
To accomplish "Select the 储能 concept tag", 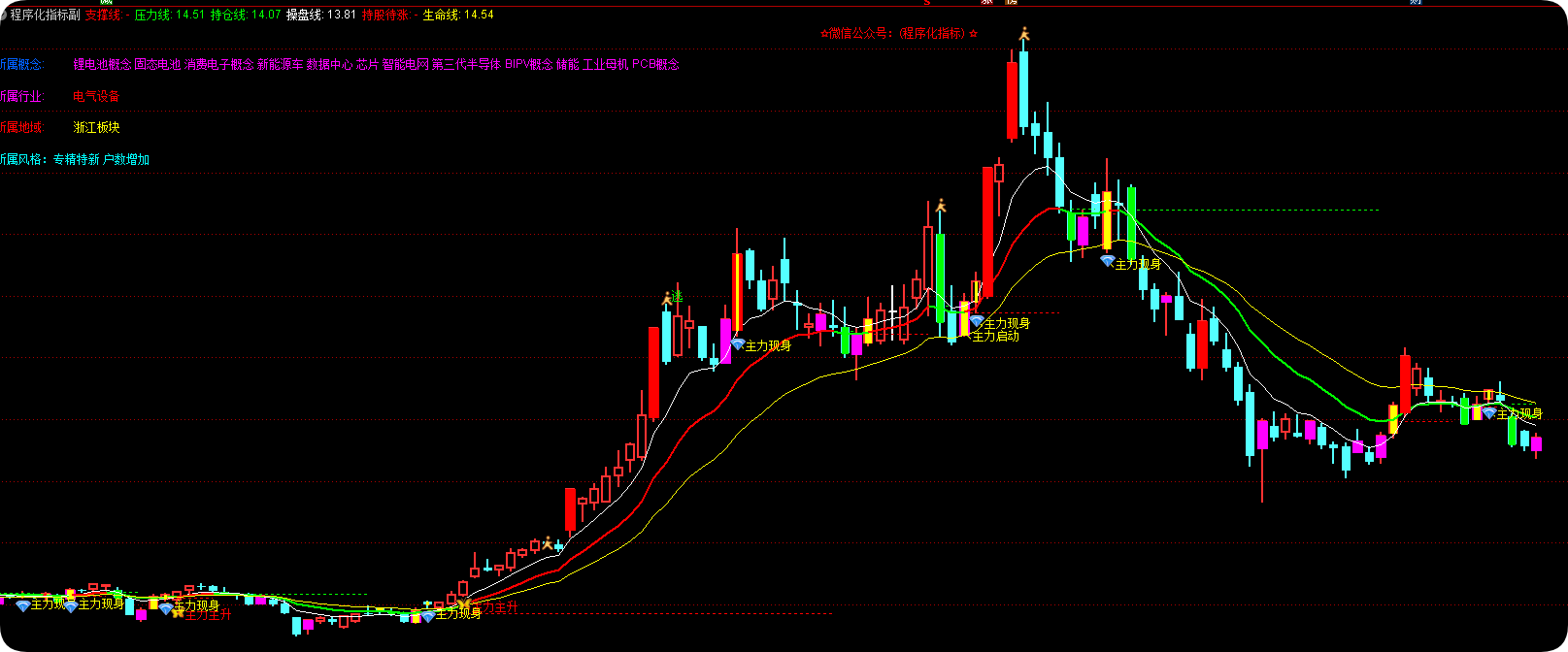I will pos(567,64).
